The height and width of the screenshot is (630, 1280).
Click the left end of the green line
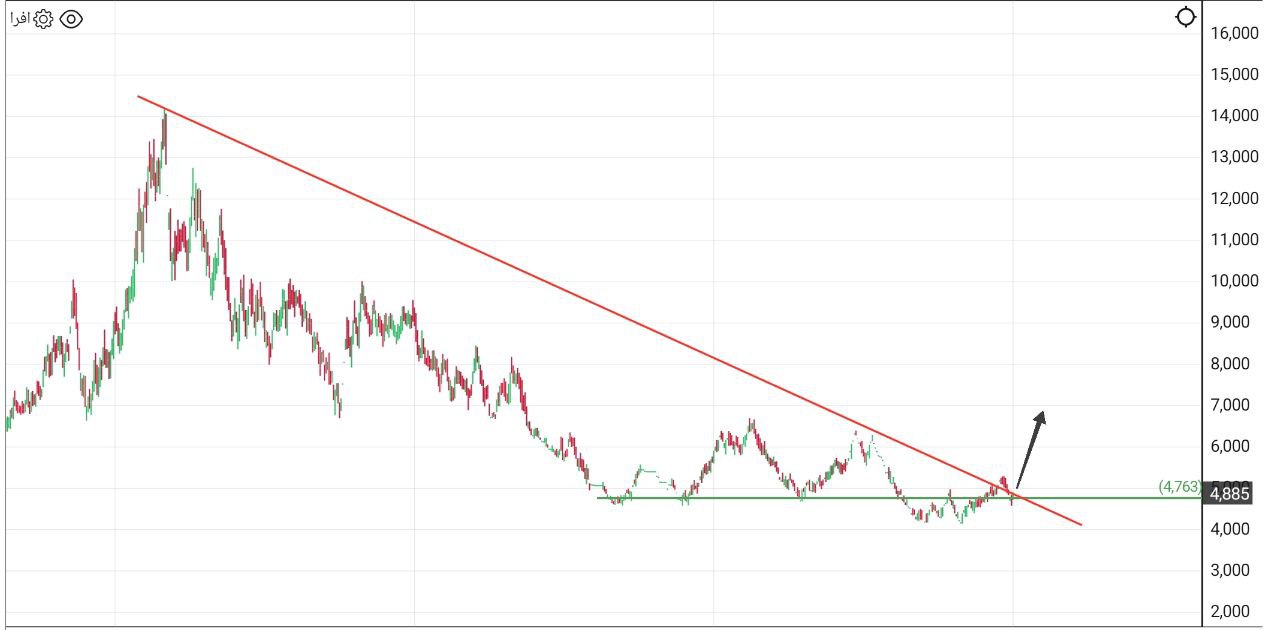point(600,497)
